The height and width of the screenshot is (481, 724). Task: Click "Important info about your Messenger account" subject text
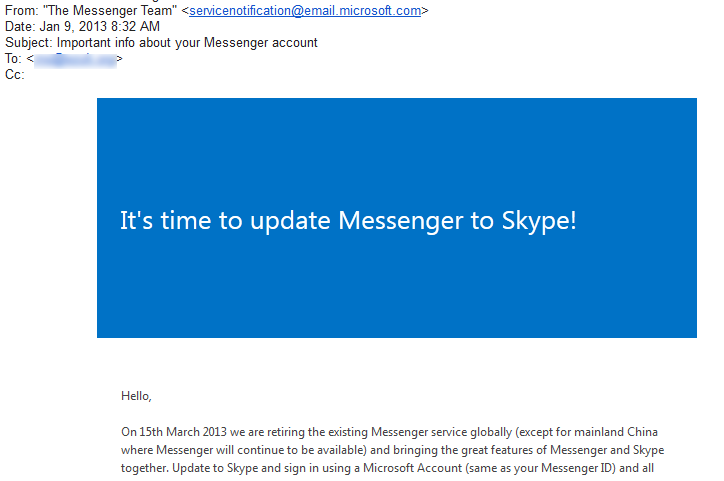tap(187, 43)
